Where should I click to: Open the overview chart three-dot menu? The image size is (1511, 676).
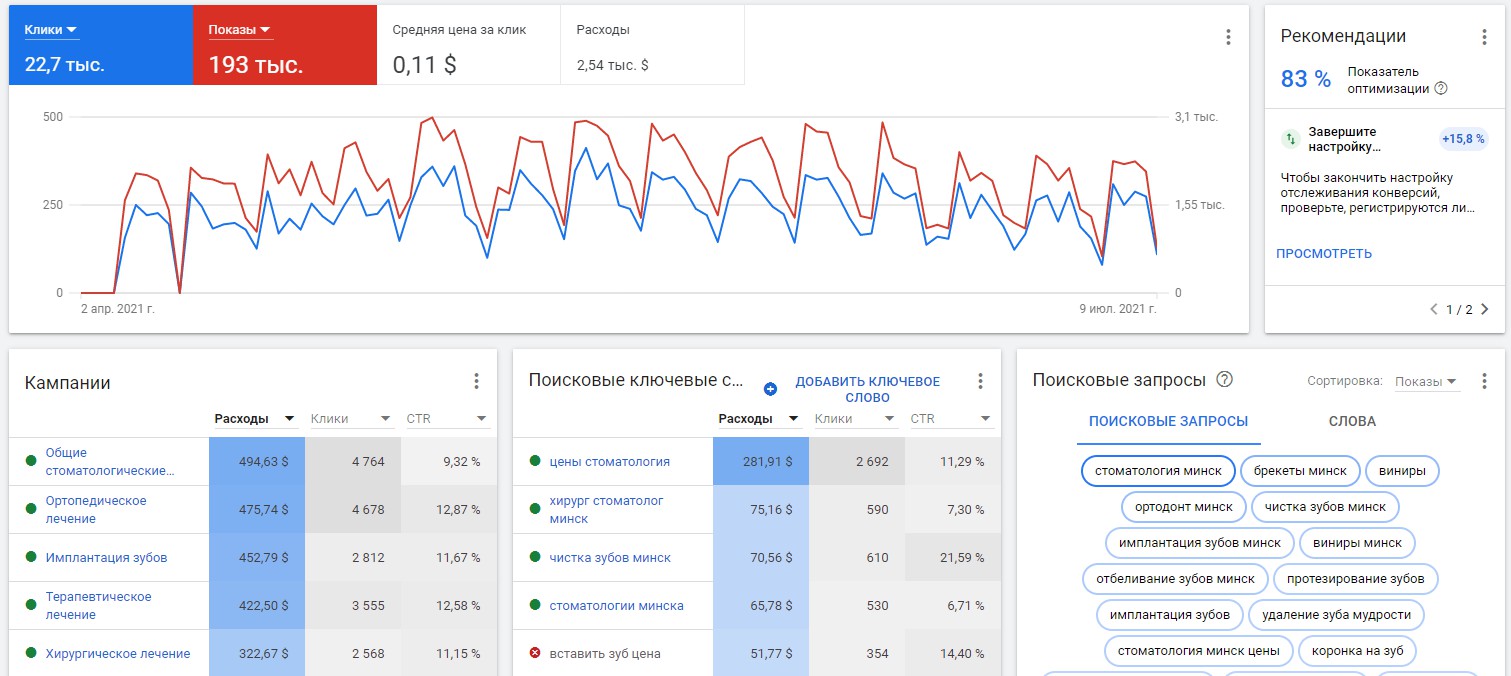(1228, 37)
